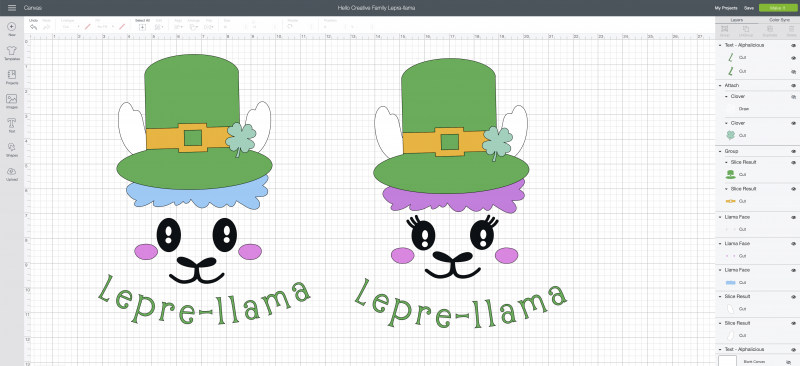Click the Select All icon
The width and height of the screenshot is (800, 366).
pos(142,27)
